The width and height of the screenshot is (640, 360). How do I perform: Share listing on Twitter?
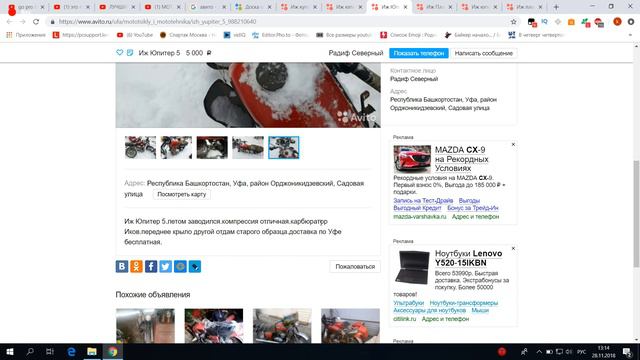click(166, 267)
